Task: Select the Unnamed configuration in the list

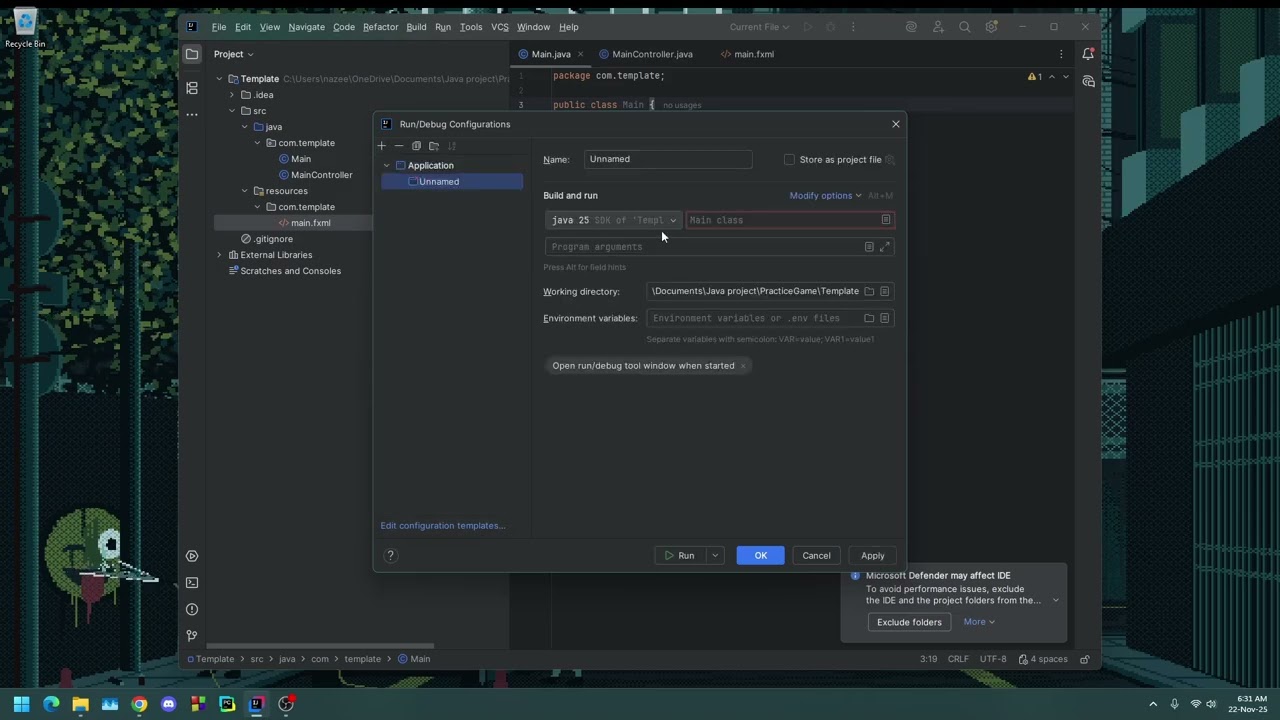Action: click(x=452, y=182)
